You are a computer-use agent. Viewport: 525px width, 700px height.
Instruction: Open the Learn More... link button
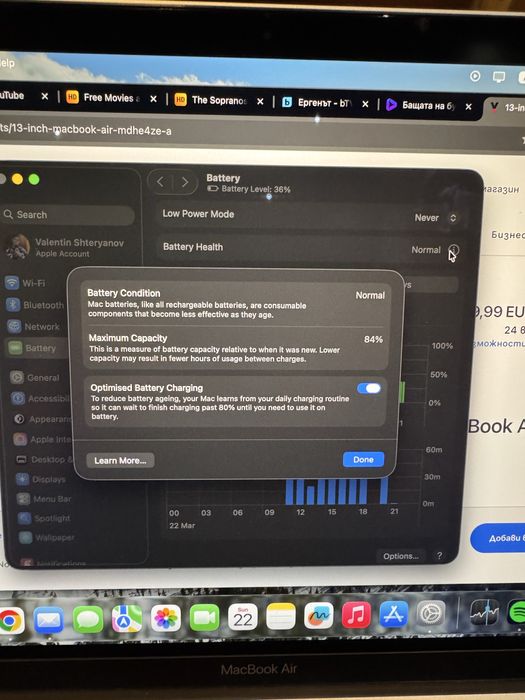click(120, 460)
